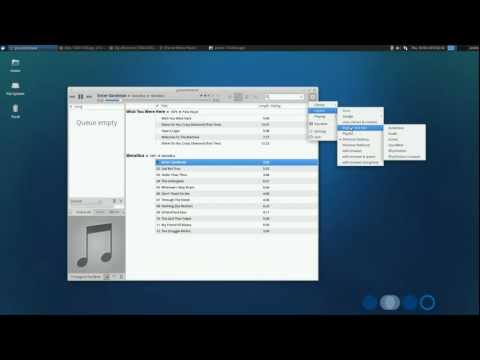
Task: Select the Enter Sandman track row
Action: click(237, 162)
